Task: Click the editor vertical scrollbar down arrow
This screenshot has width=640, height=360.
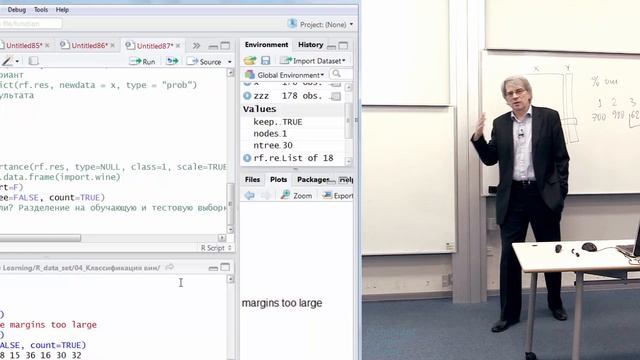Action: click(x=230, y=229)
